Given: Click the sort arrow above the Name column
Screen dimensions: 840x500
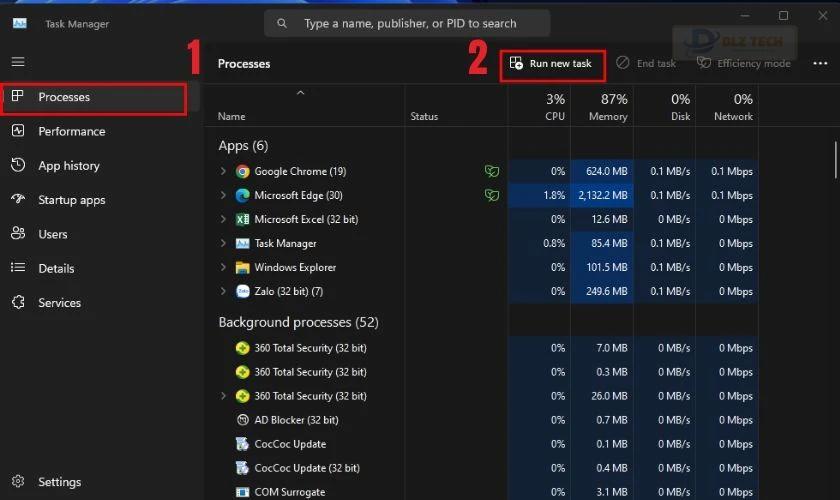Looking at the screenshot, I should pyautogui.click(x=301, y=93).
